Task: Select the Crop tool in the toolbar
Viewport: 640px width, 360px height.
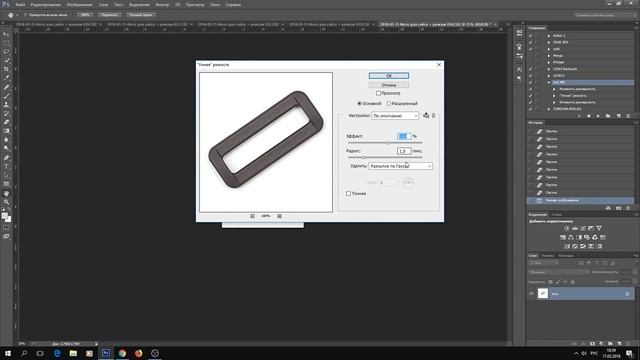Action: point(7,69)
